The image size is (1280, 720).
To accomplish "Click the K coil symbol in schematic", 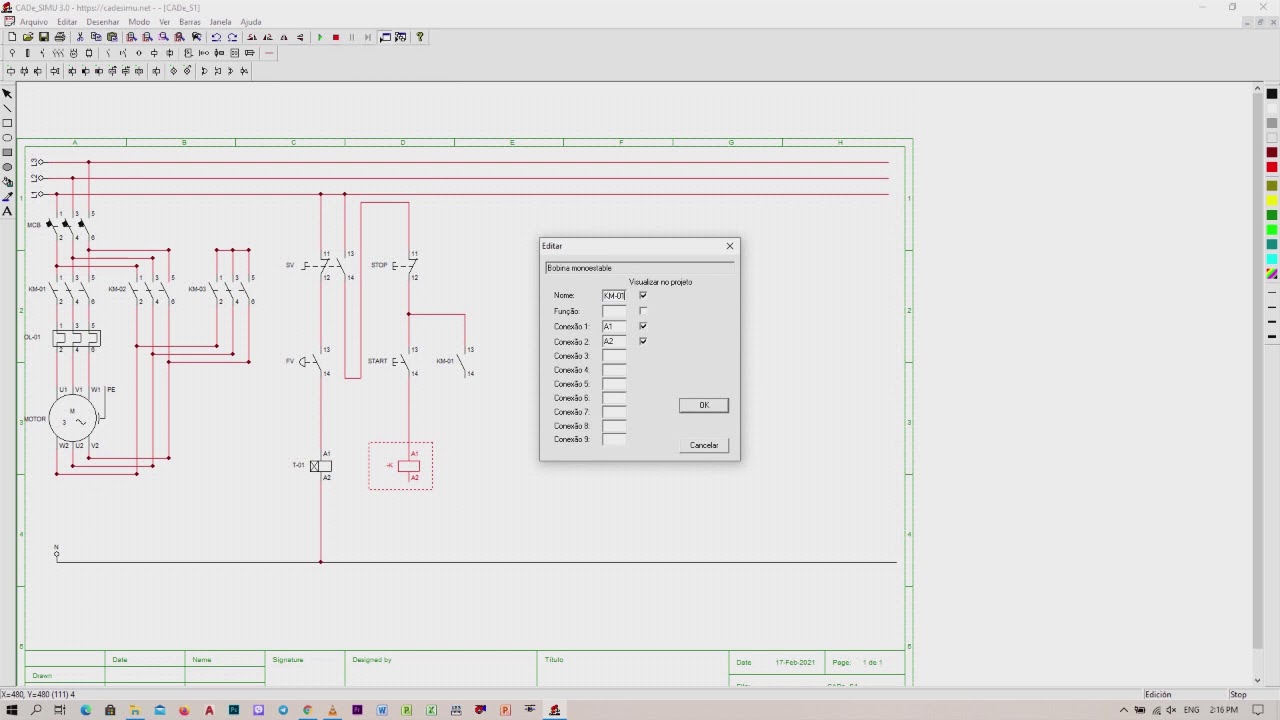I will point(408,466).
